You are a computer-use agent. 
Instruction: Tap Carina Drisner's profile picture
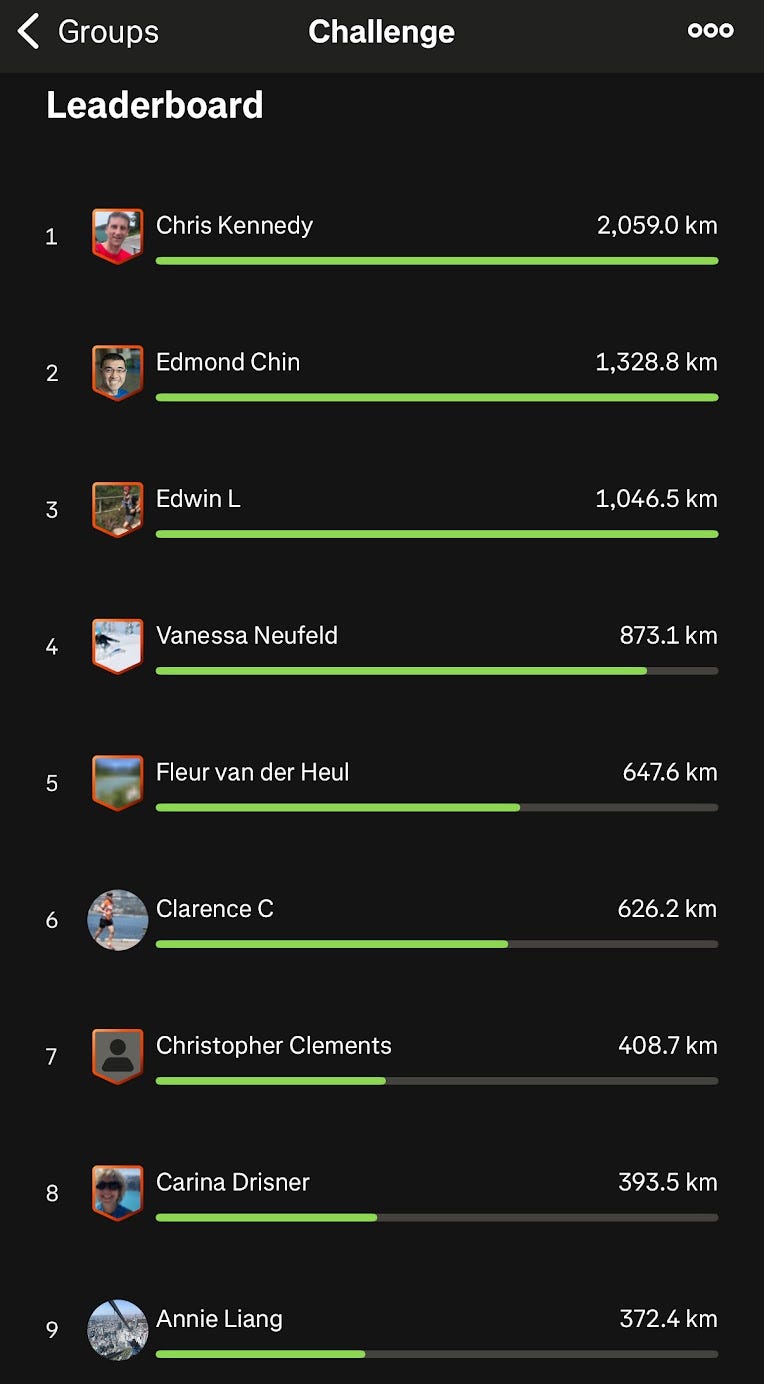click(x=117, y=1192)
